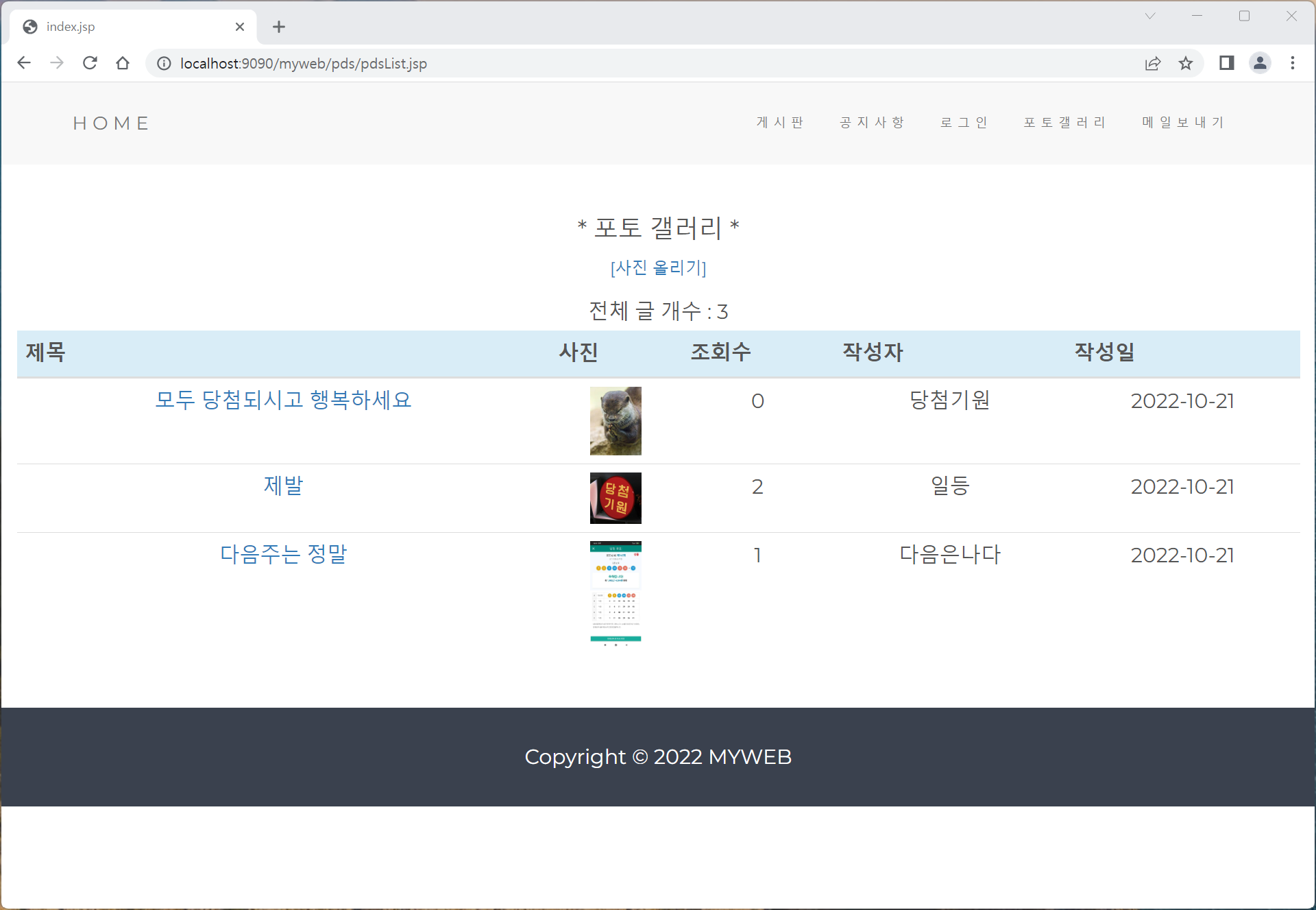Click the otter photo thumbnail
The height and width of the screenshot is (910, 1316).
pos(616,420)
